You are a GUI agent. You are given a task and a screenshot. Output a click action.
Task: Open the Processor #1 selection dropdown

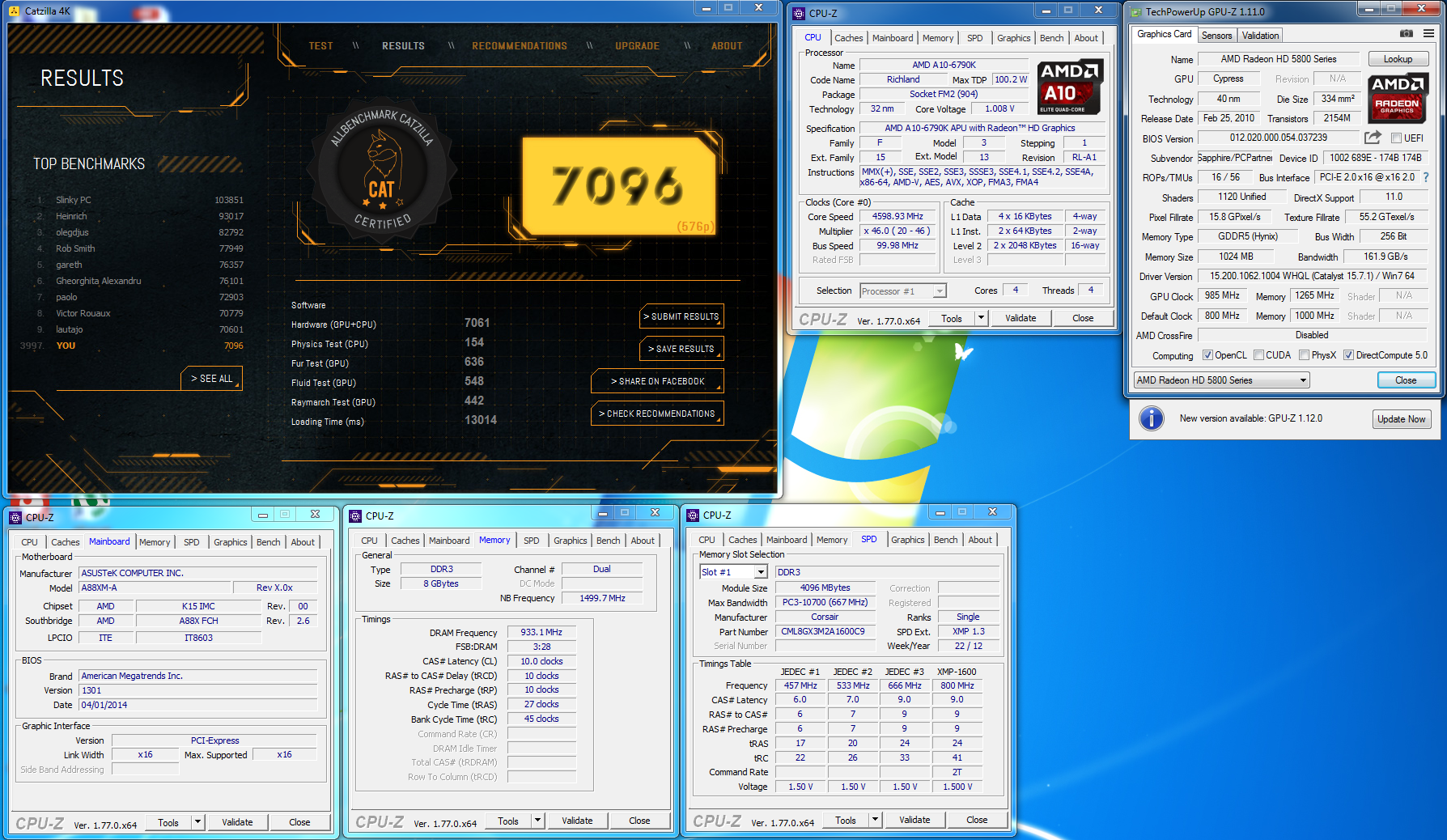click(903, 291)
